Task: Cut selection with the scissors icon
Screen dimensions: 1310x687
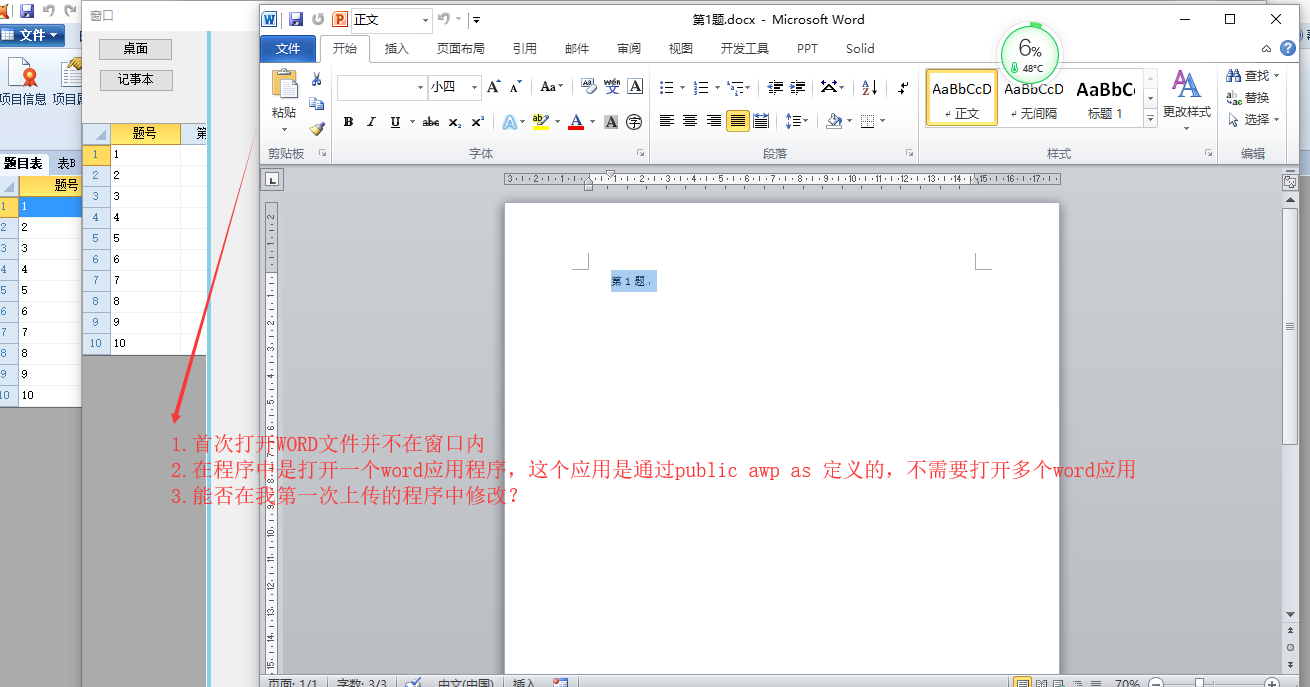Action: (x=317, y=80)
